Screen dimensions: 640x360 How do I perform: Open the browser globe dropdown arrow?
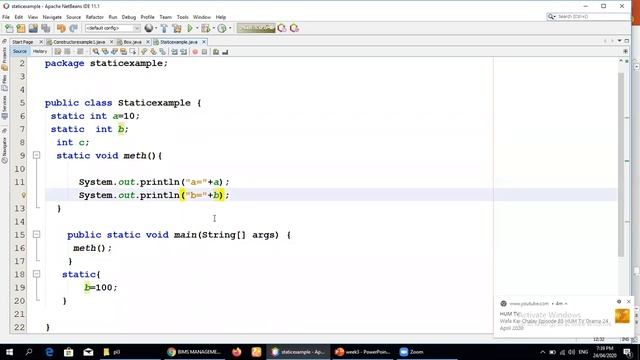(156, 28)
